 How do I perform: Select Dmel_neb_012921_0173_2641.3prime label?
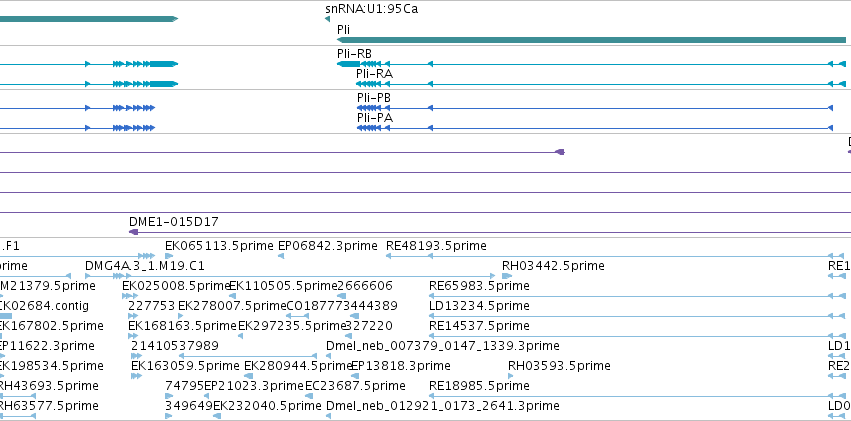(443, 406)
